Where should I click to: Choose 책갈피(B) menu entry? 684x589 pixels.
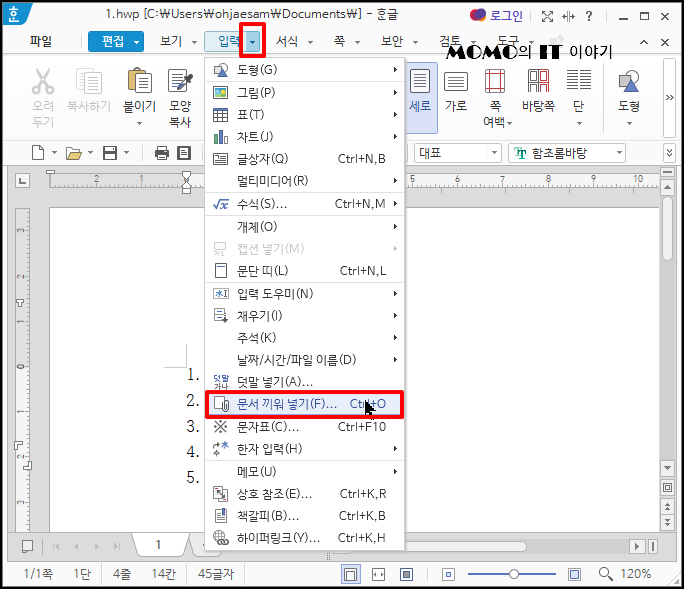pos(304,516)
